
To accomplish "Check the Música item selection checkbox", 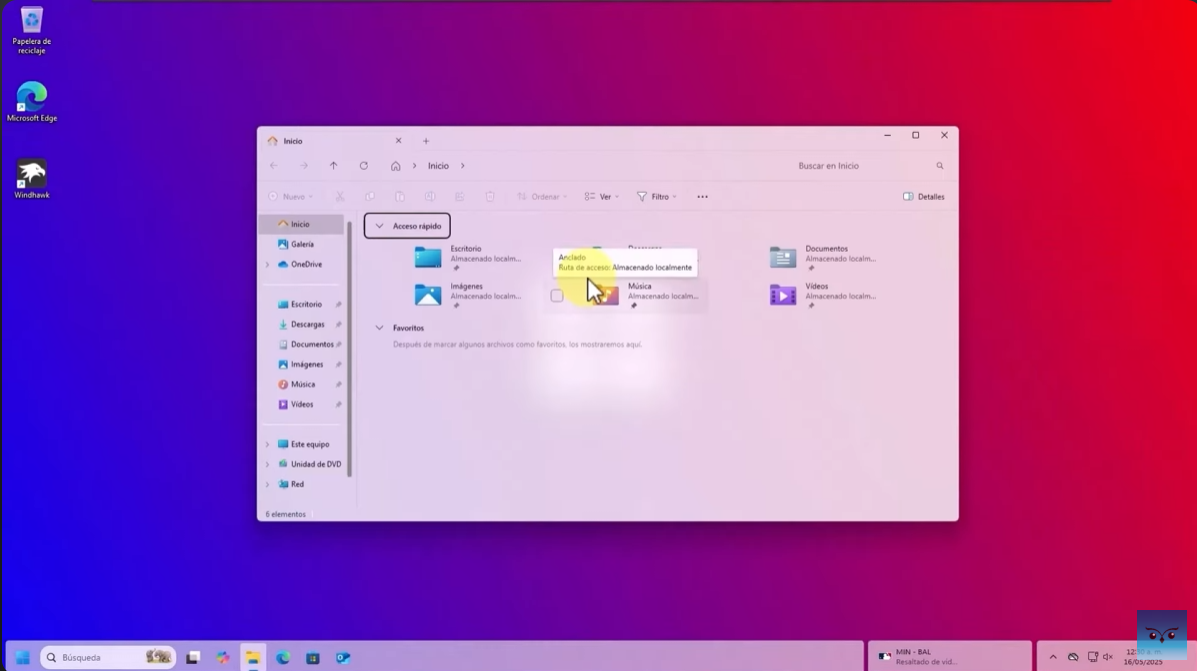I will coord(557,296).
